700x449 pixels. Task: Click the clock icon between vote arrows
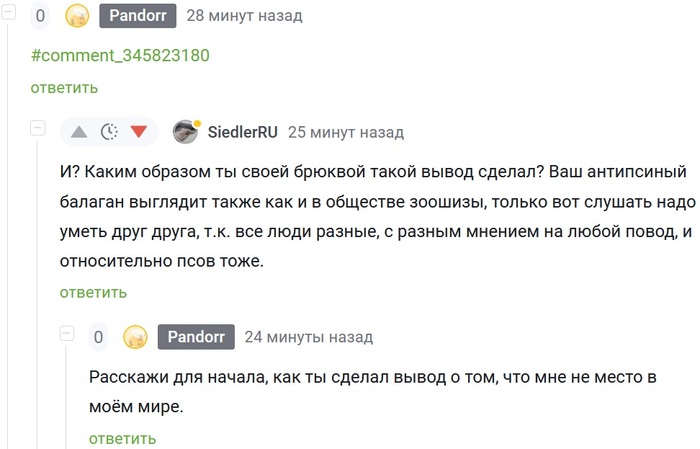point(109,132)
